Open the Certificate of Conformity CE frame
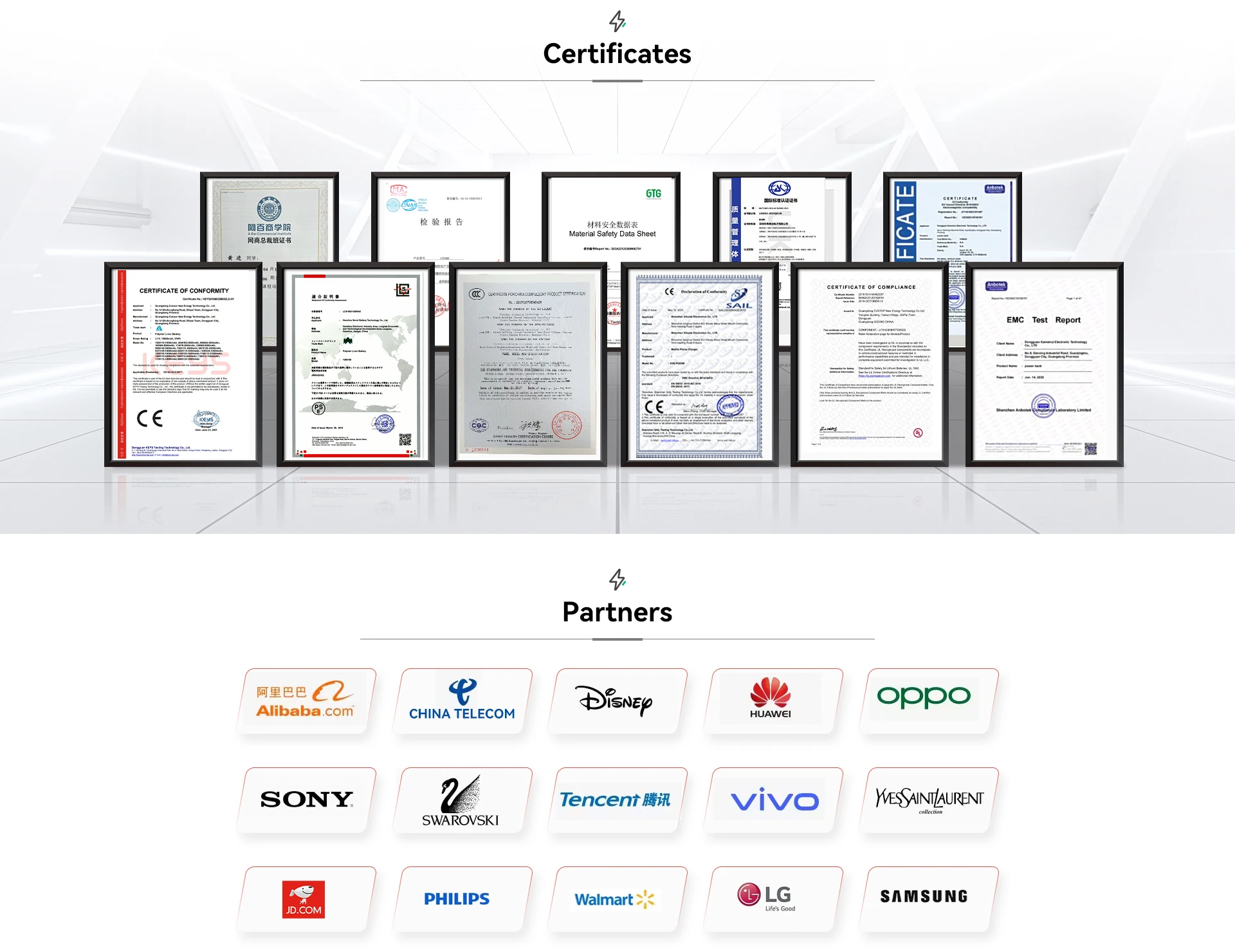Viewport: 1235px width, 952px height. point(183,364)
